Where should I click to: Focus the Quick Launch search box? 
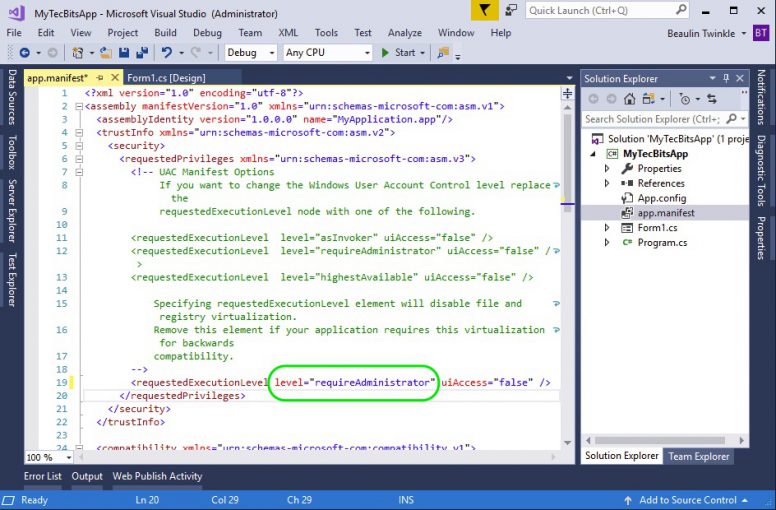pyautogui.click(x=608, y=10)
